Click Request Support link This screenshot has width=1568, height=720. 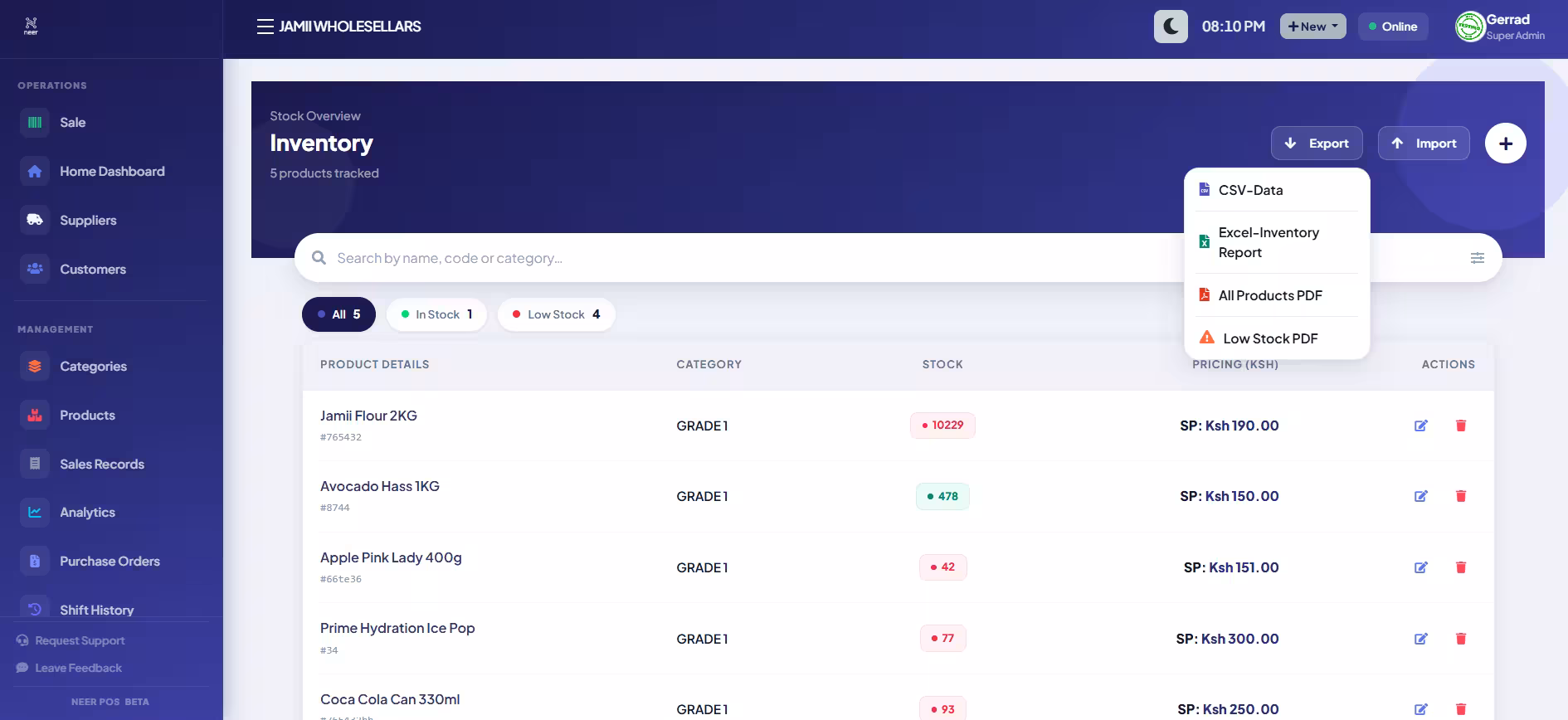pos(71,640)
